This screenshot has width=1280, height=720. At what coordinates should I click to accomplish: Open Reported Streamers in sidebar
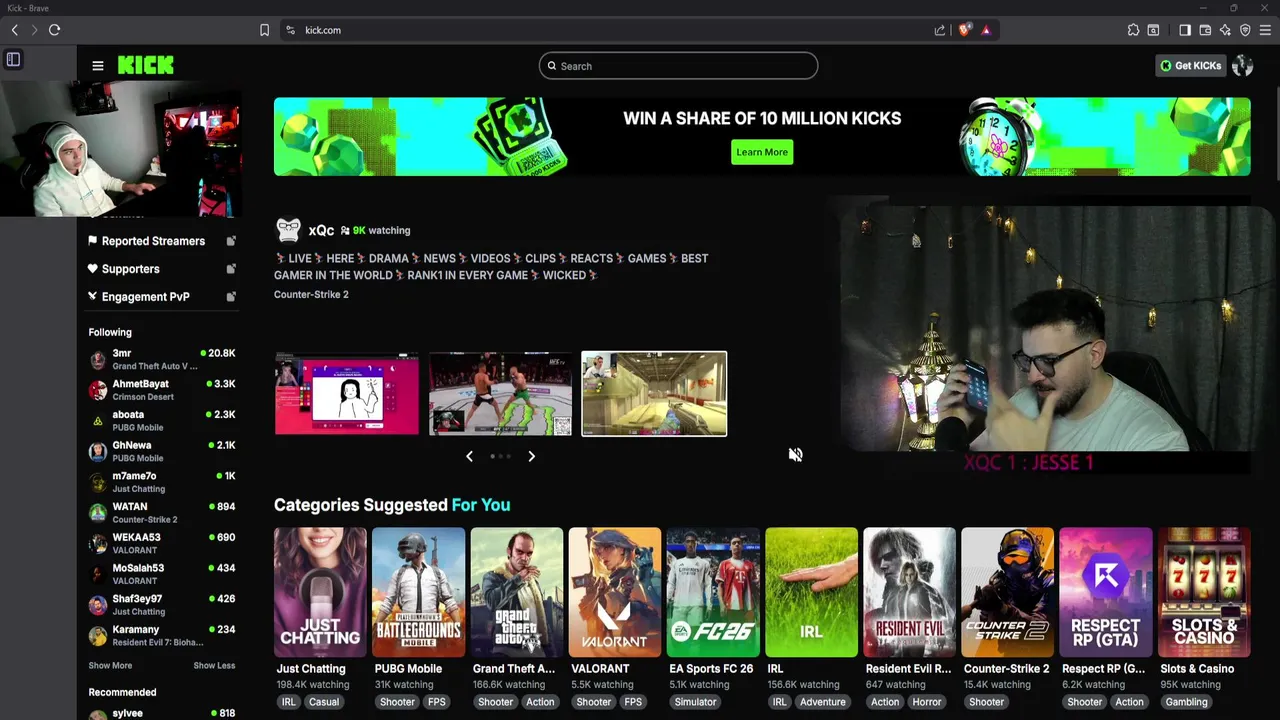(153, 241)
